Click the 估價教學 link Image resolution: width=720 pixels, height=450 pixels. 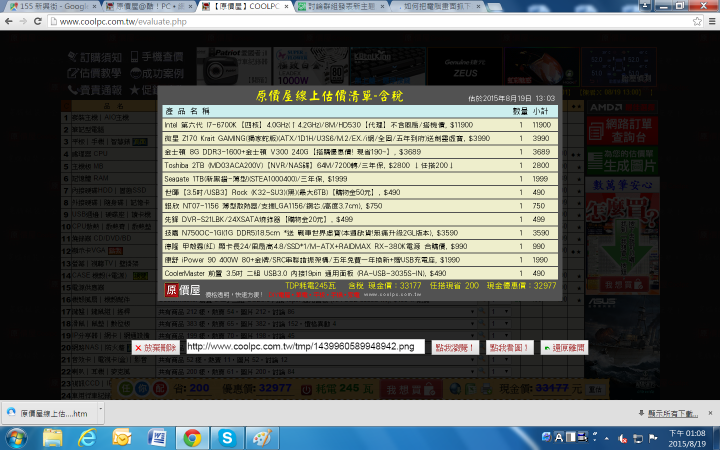94,73
